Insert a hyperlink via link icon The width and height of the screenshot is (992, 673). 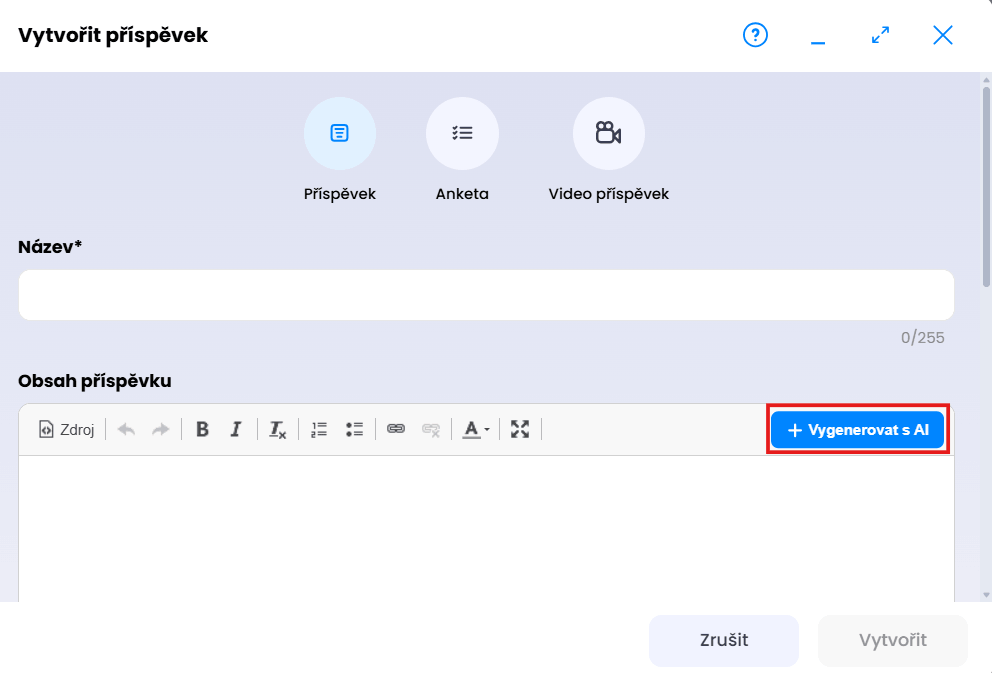[396, 430]
